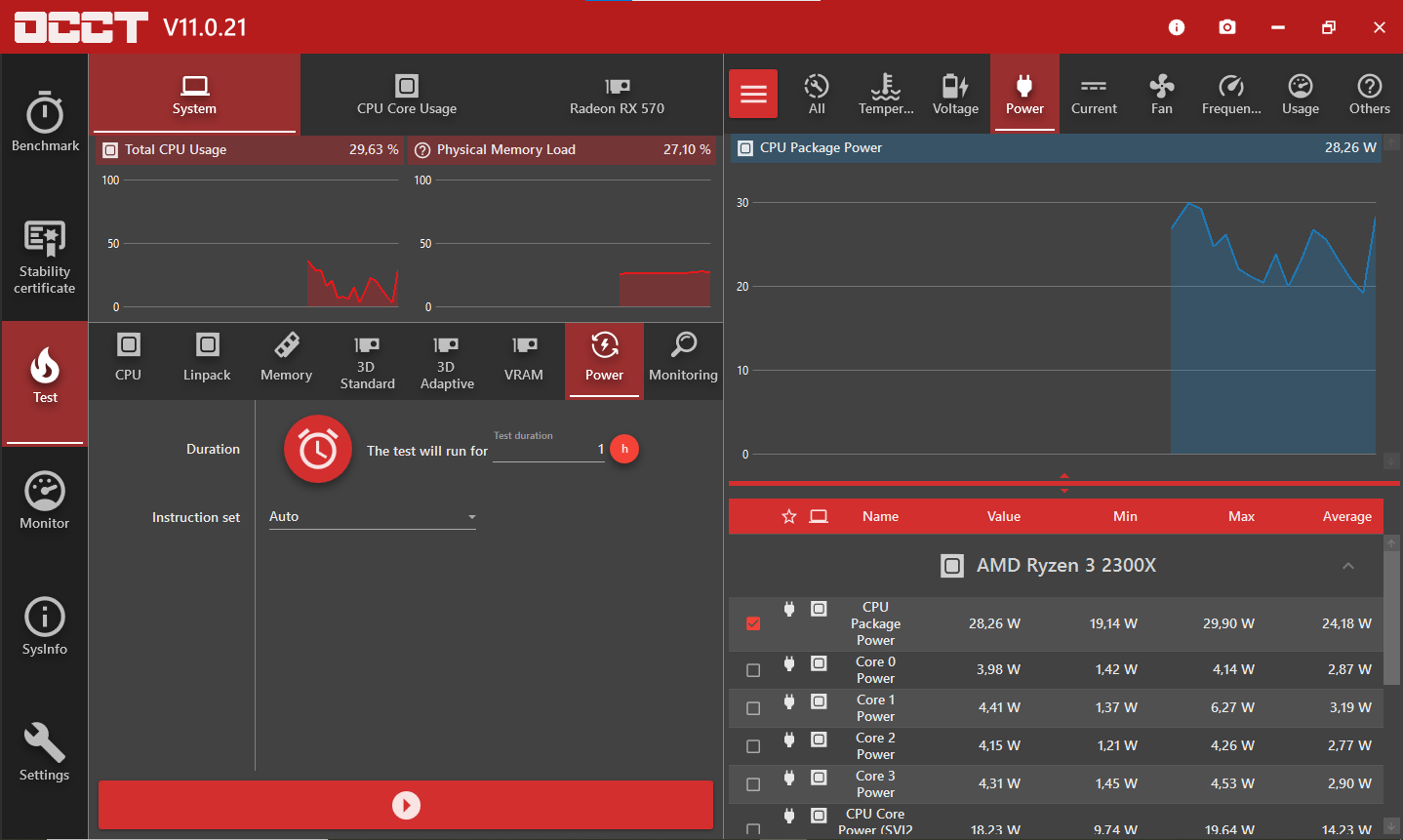Click the CPU Package Power graph header
This screenshot has height=840, width=1403.
(1056, 148)
